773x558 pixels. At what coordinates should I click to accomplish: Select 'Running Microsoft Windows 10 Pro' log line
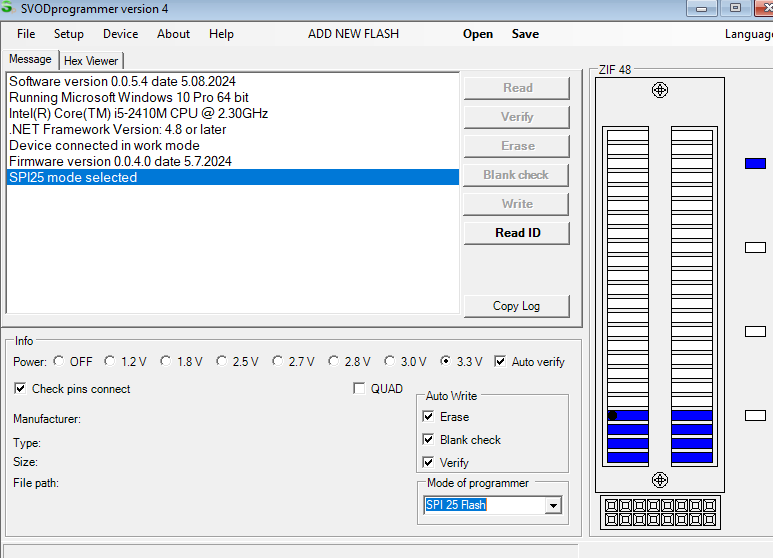click(233, 97)
